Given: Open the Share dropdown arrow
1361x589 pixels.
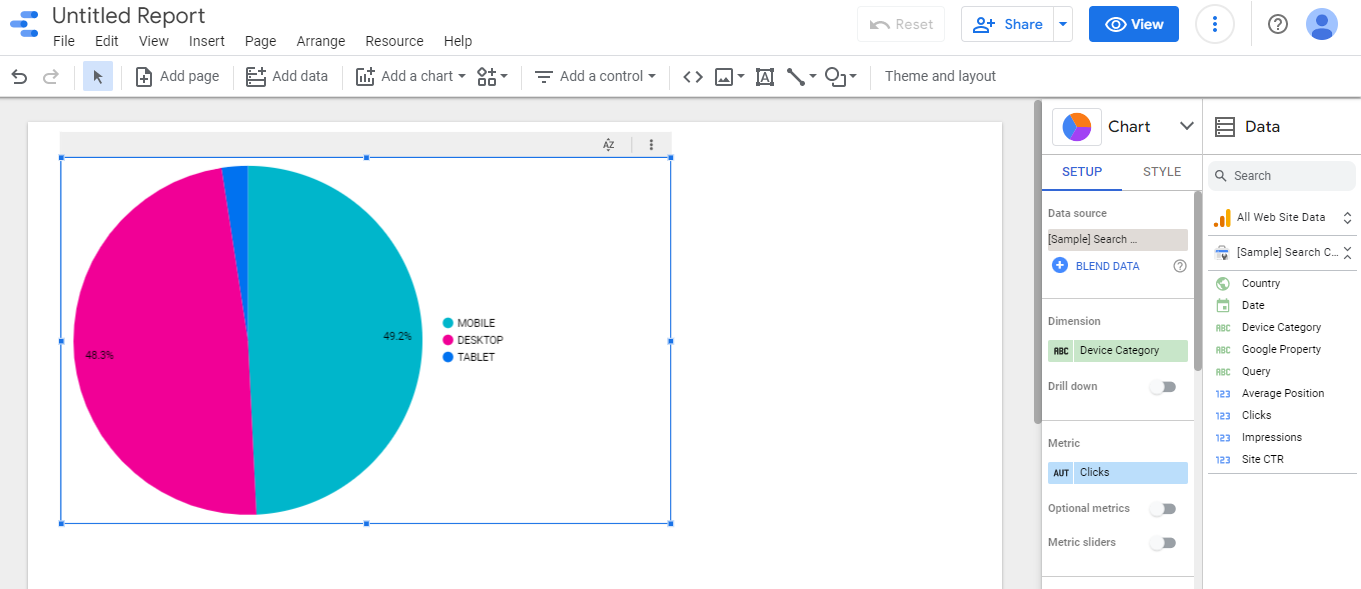Looking at the screenshot, I should click(x=1063, y=24).
